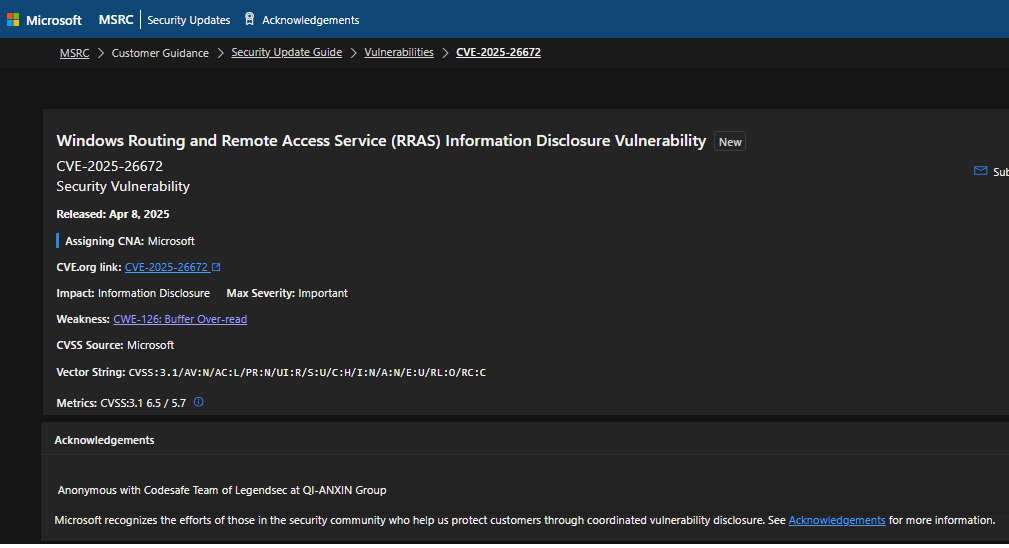This screenshot has width=1009, height=548.
Task: Go to MSRC breadcrumb link
Action: (x=74, y=53)
